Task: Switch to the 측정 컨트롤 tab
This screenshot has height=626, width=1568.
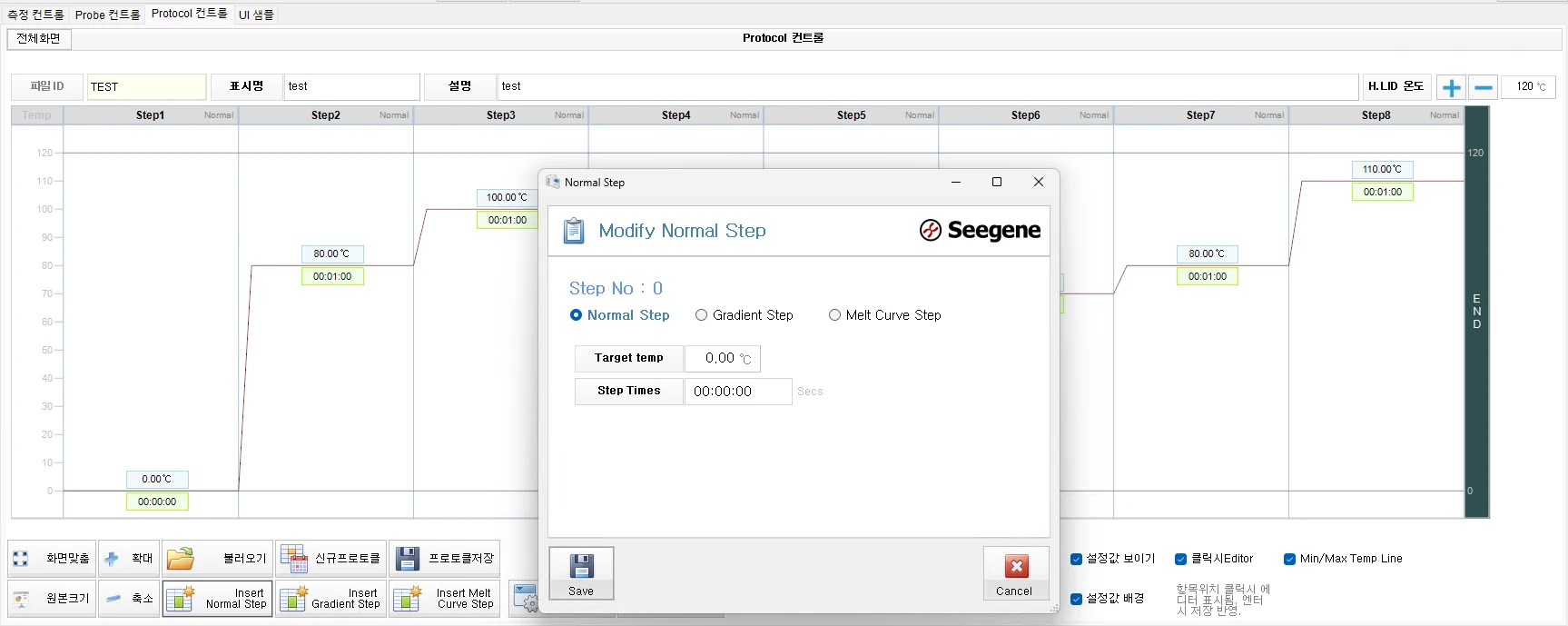Action: click(x=35, y=15)
